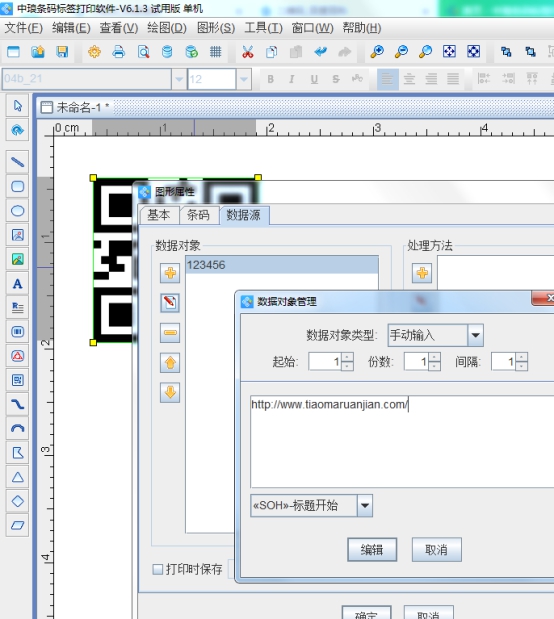Click the scissors cut icon
Image resolution: width=554 pixels, height=619 pixels.
(x=248, y=52)
